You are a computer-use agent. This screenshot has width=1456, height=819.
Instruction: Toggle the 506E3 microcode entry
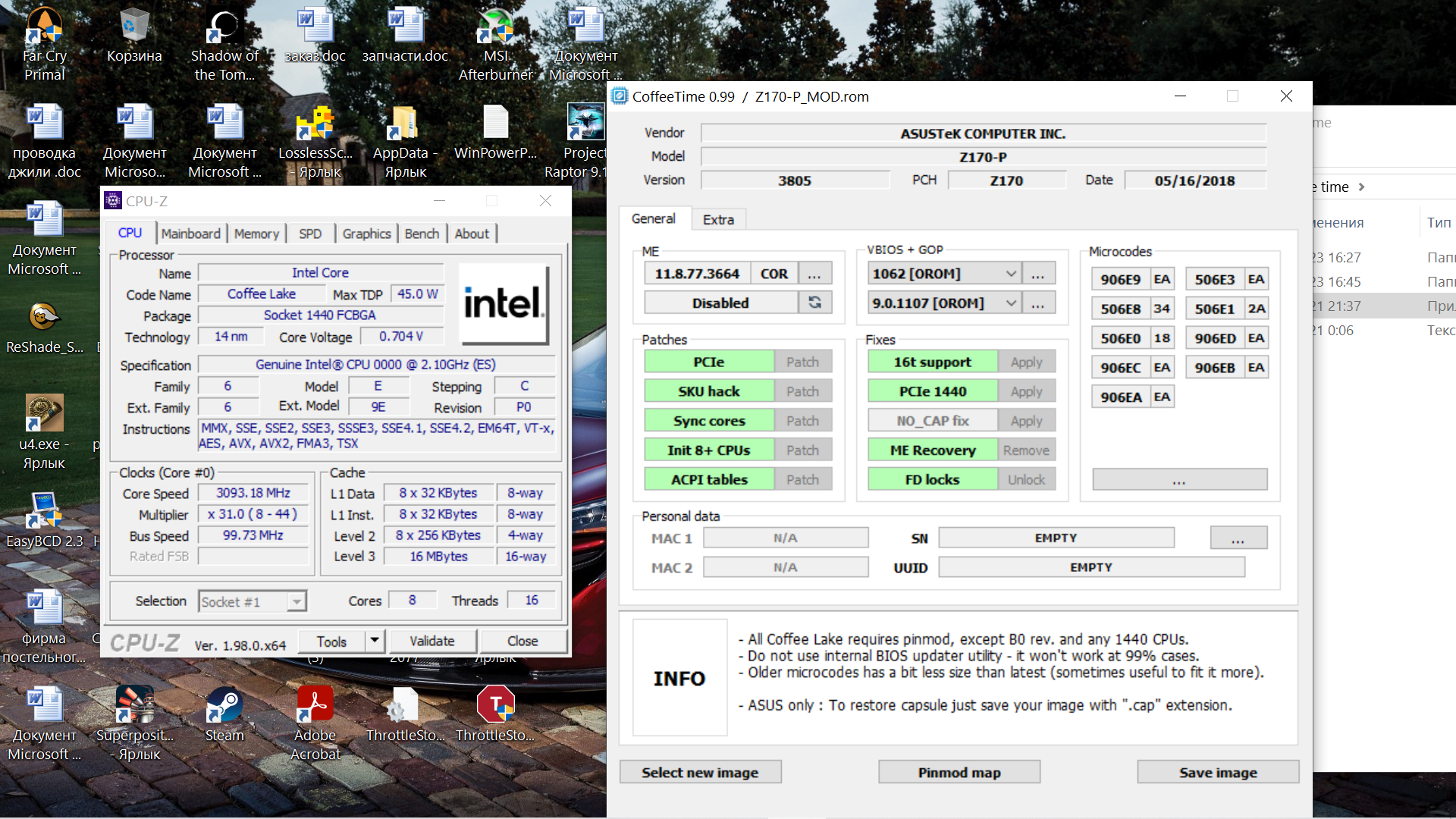(x=1215, y=279)
